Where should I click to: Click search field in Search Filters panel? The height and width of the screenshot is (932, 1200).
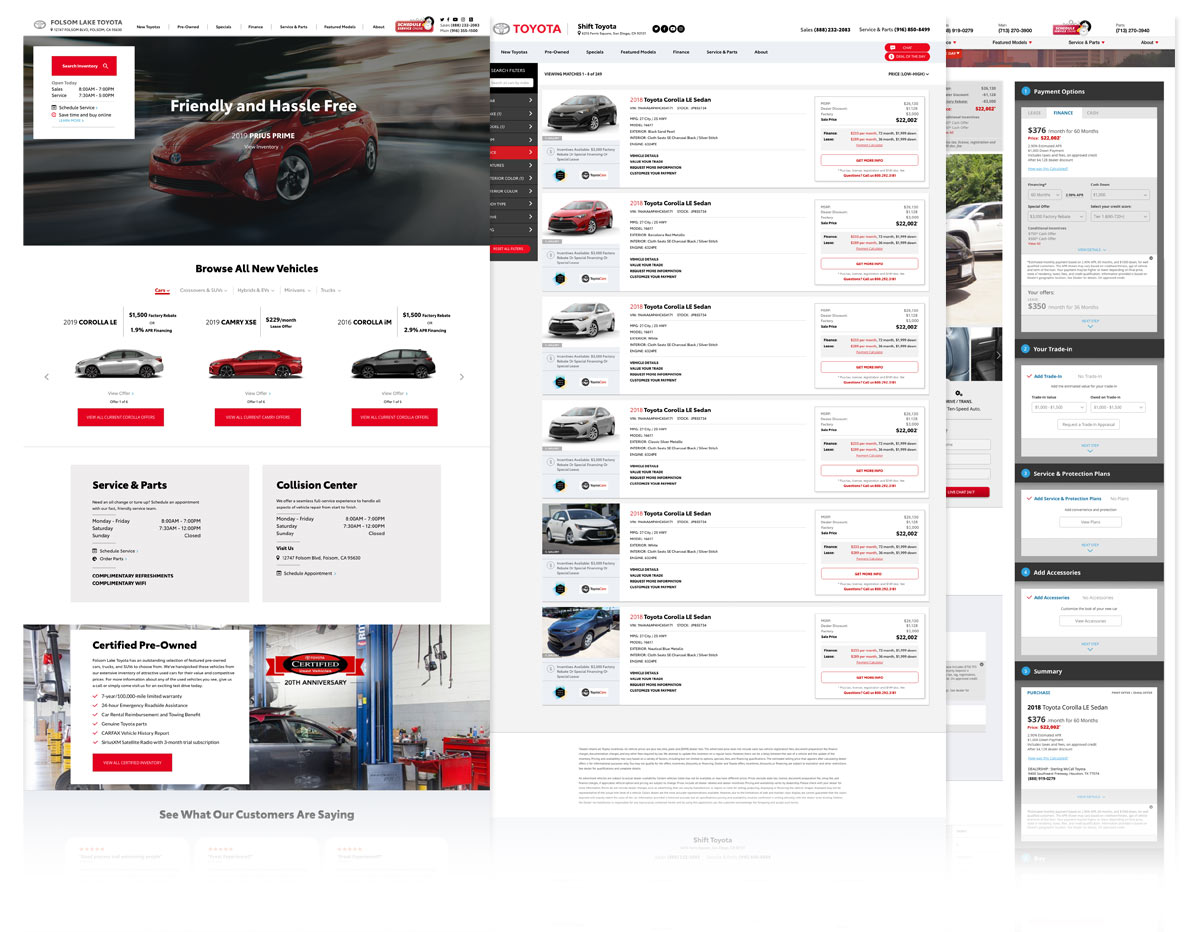coord(514,84)
